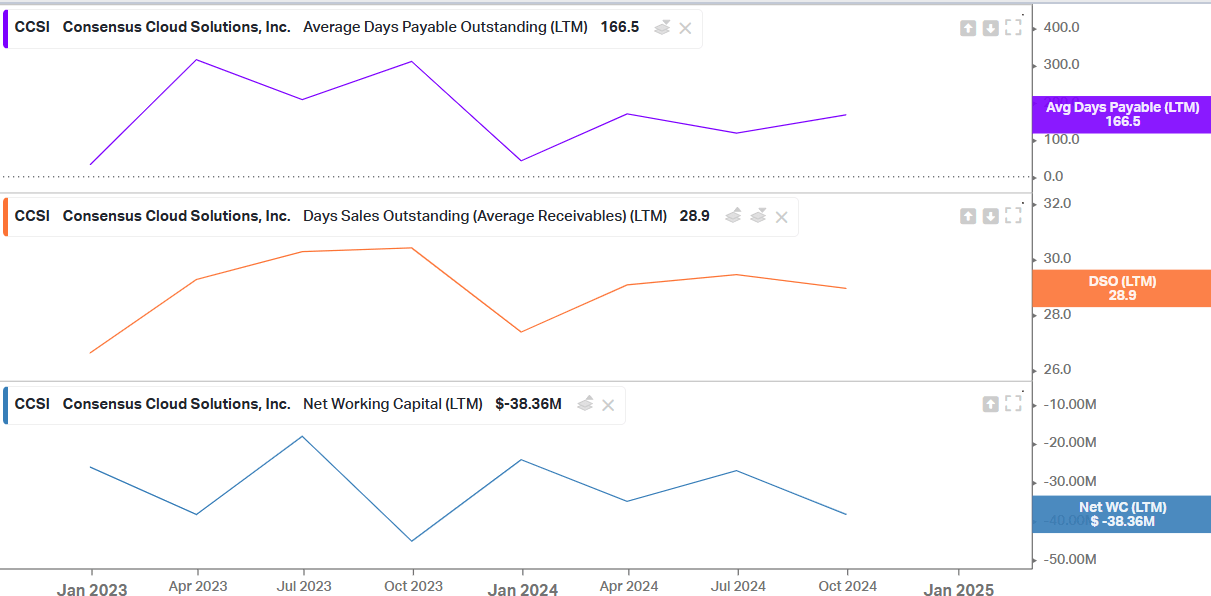Select the blue Net WC (LTM) legend badge
The width and height of the screenshot is (1211, 596).
[x=1121, y=513]
